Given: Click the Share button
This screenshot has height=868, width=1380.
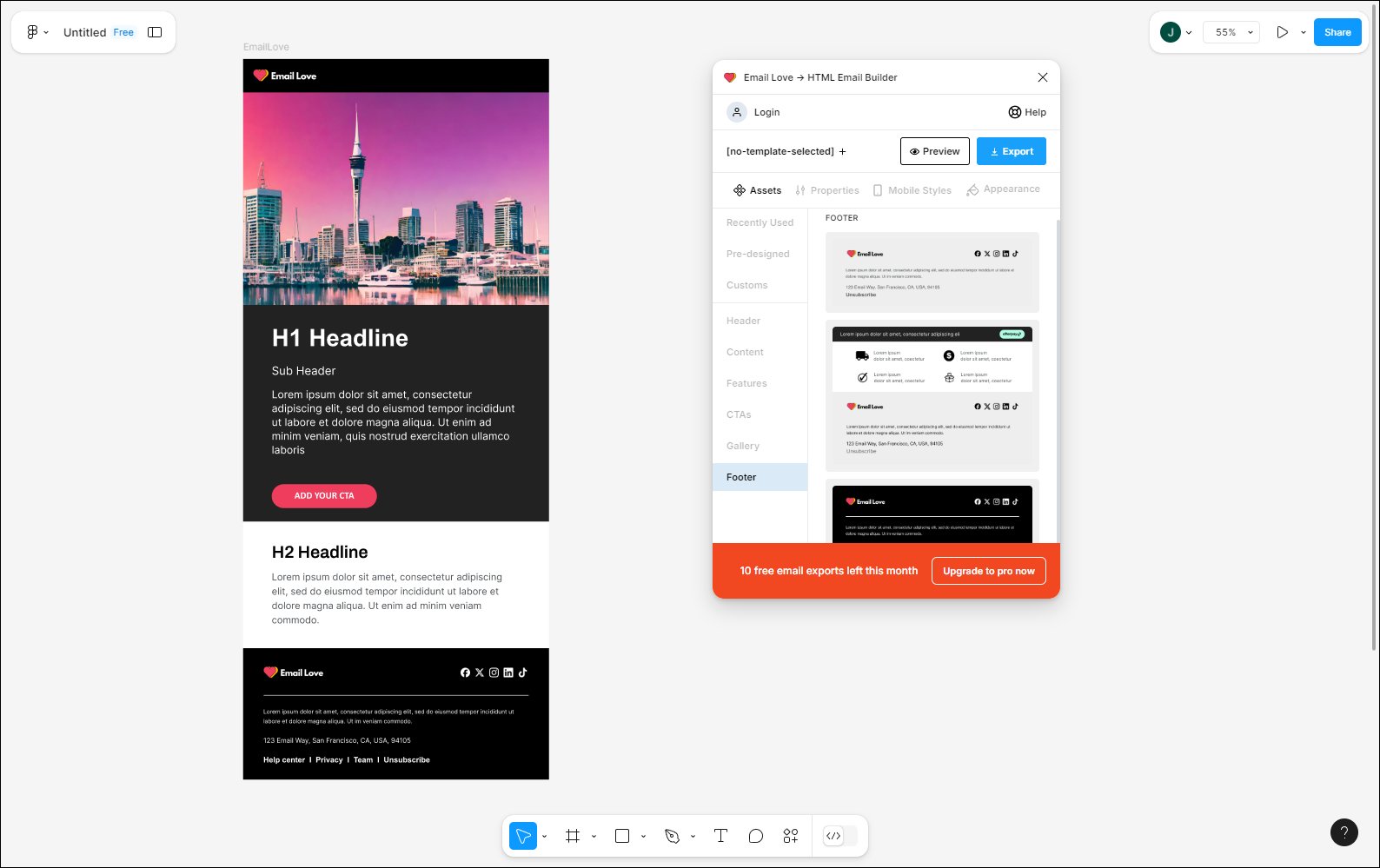Looking at the screenshot, I should [1337, 32].
